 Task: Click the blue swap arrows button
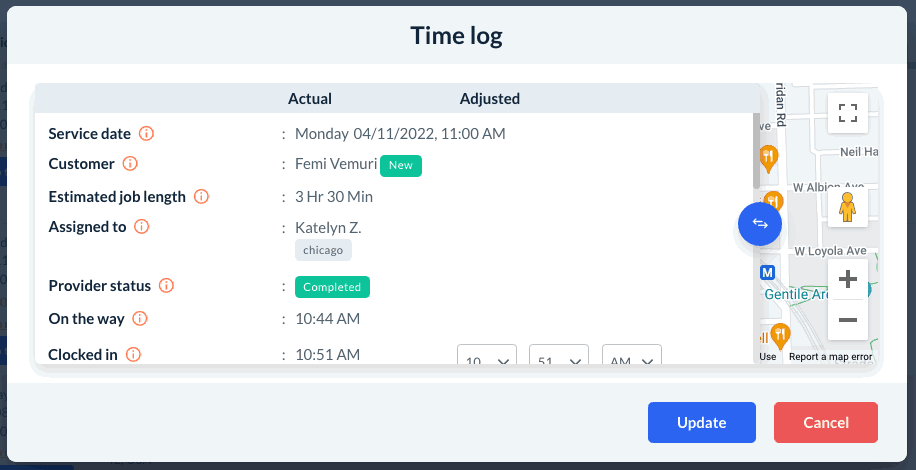tap(760, 224)
